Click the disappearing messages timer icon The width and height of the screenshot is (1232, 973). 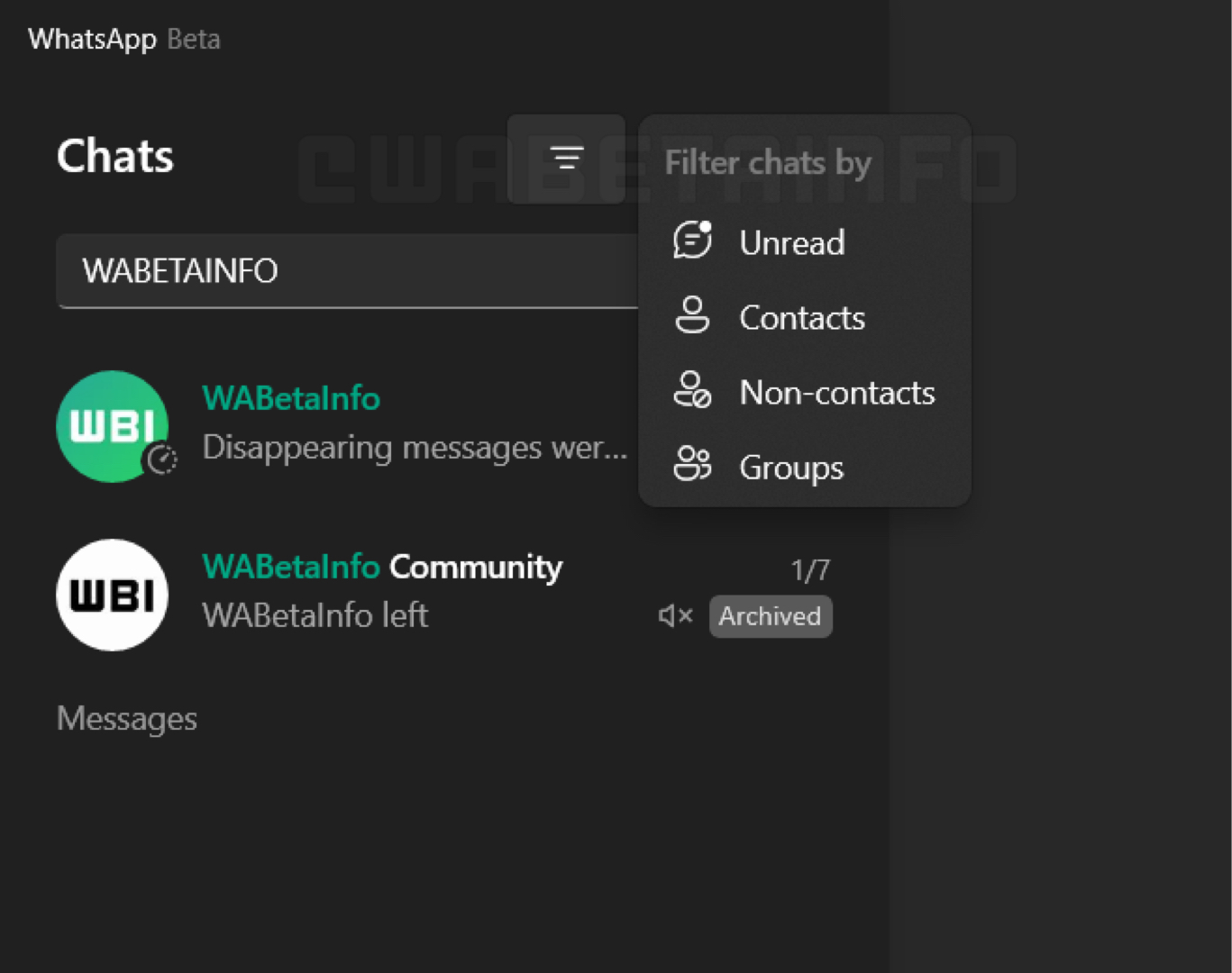pyautogui.click(x=161, y=459)
